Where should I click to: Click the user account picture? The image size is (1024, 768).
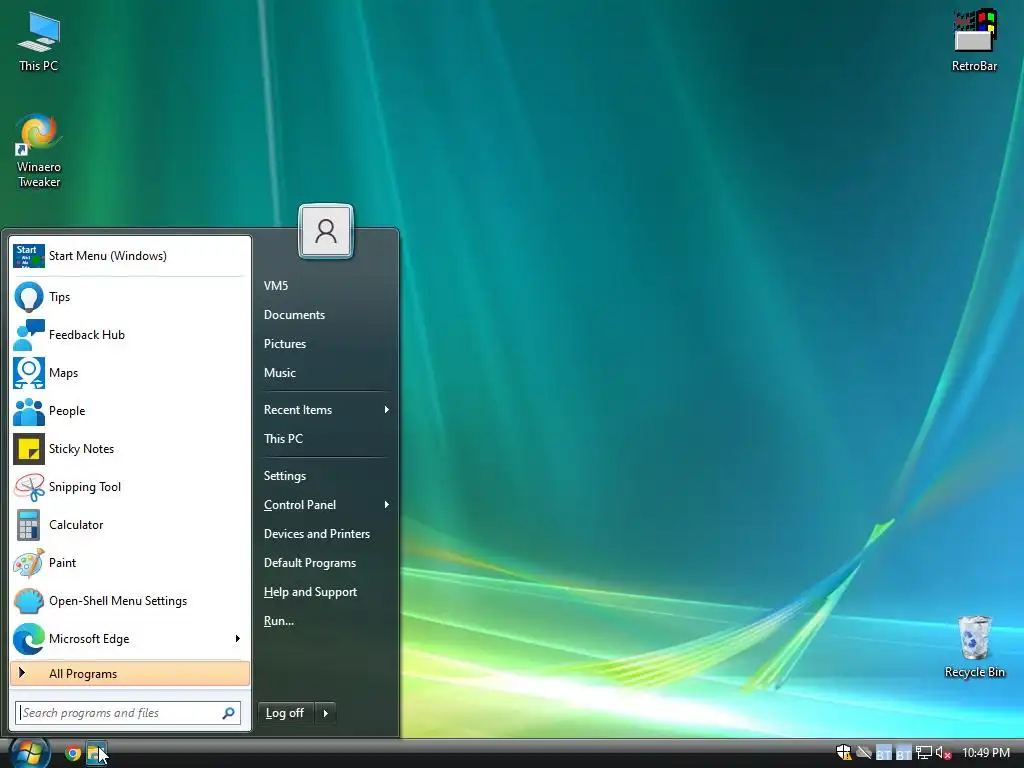click(x=326, y=231)
